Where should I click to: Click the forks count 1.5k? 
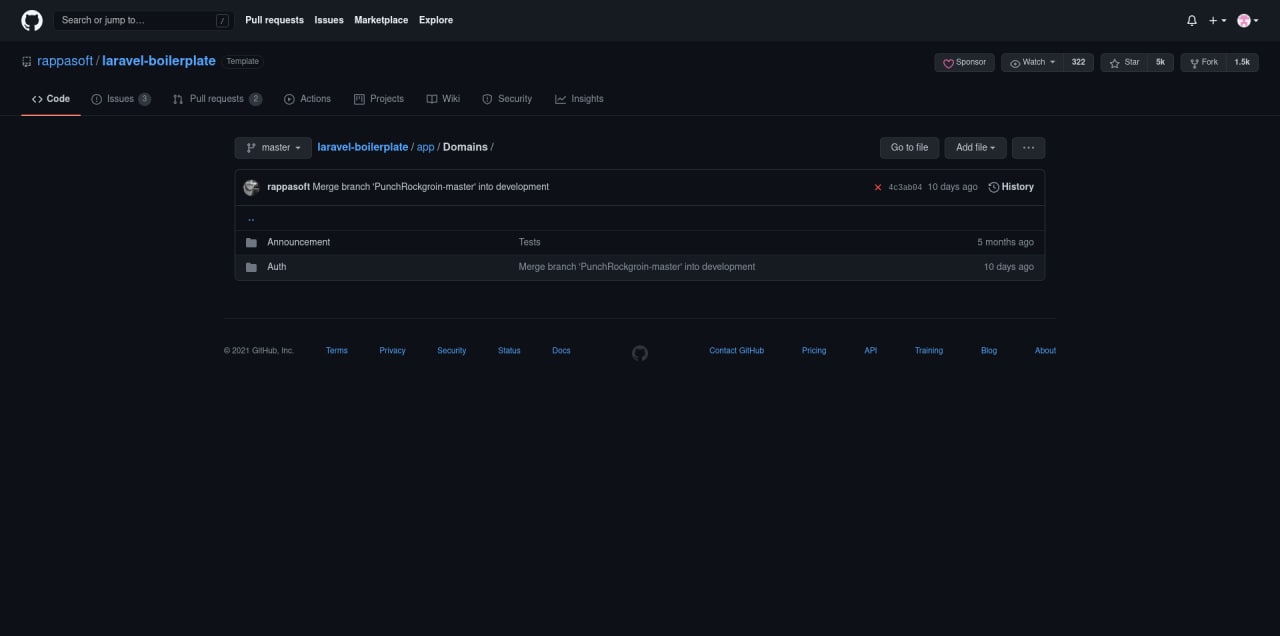pos(1242,62)
